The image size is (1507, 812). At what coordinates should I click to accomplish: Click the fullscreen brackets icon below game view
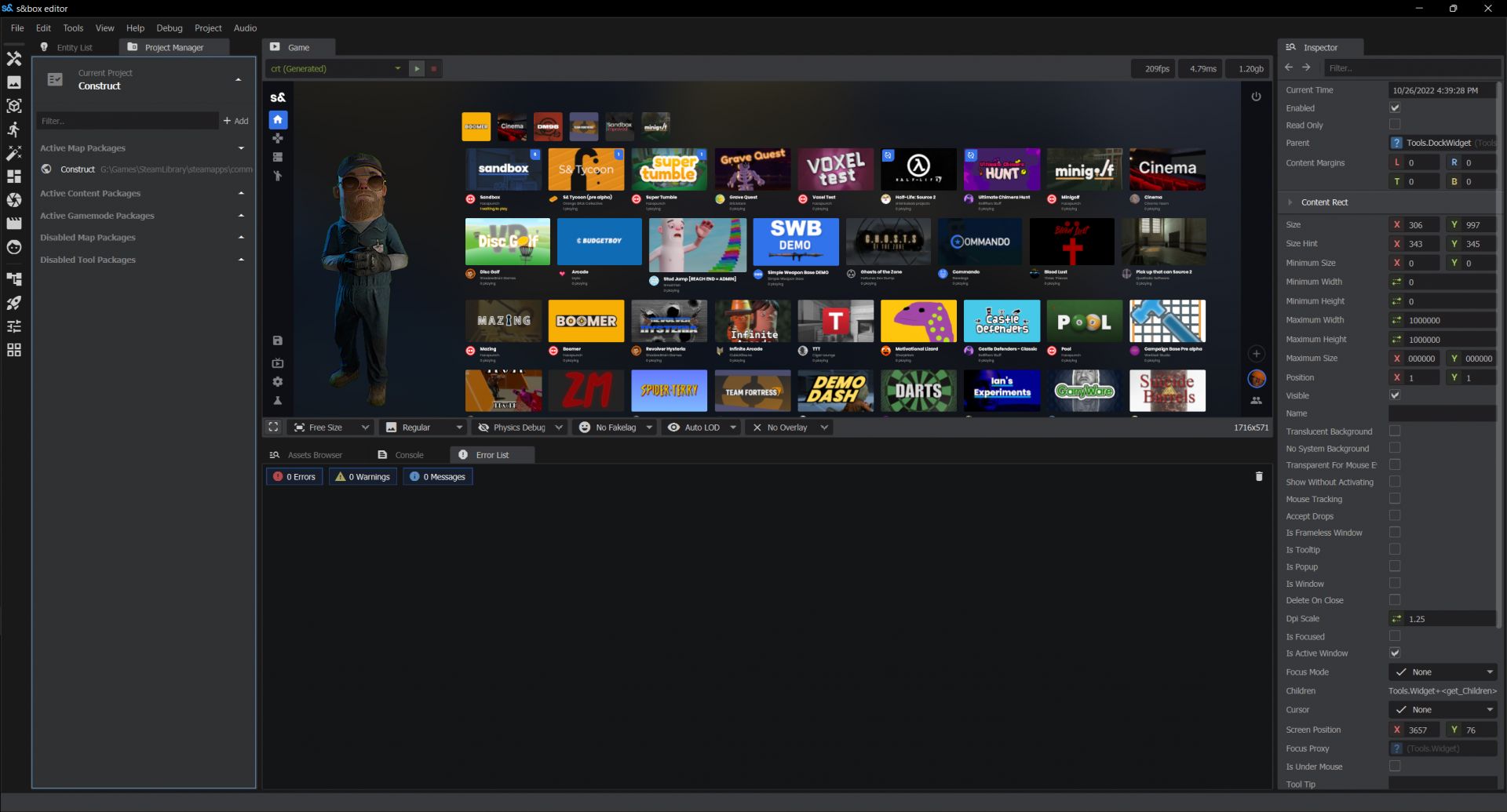tap(273, 428)
